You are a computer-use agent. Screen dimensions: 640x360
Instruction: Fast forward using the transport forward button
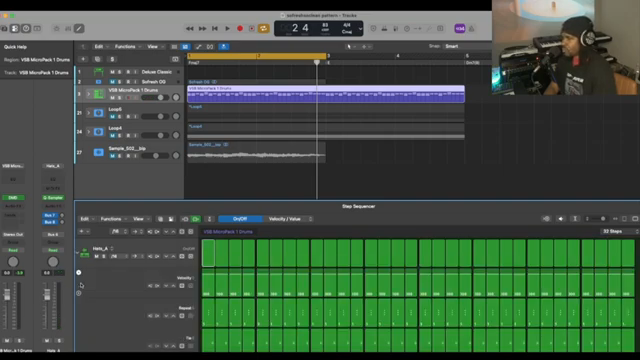(x=202, y=29)
